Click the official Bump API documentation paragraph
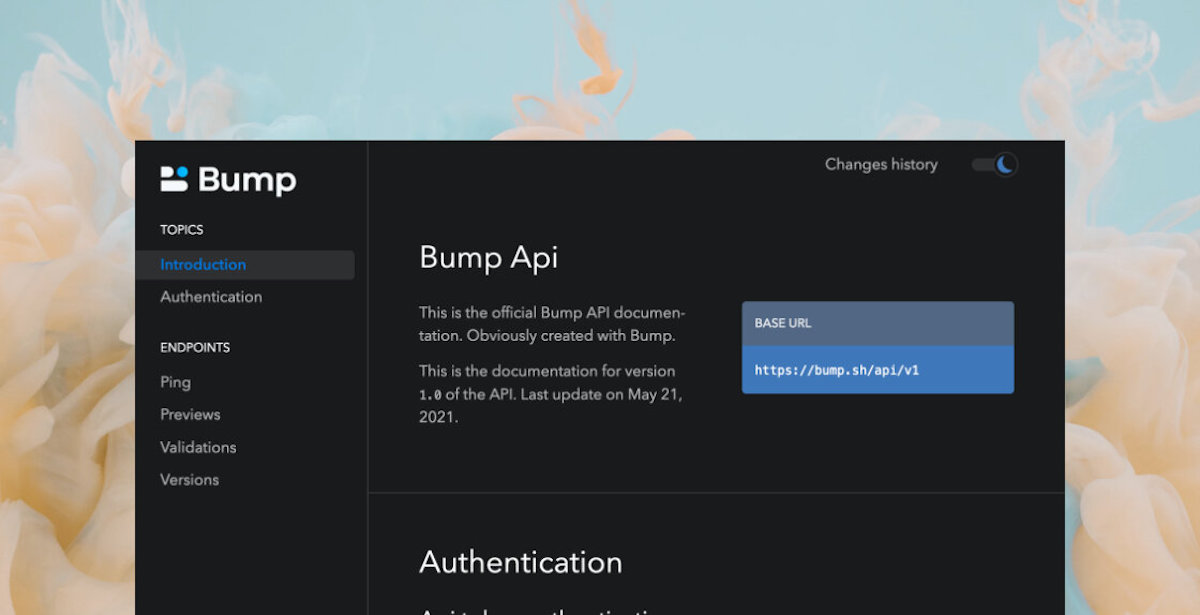This screenshot has width=1200, height=615. [551, 324]
